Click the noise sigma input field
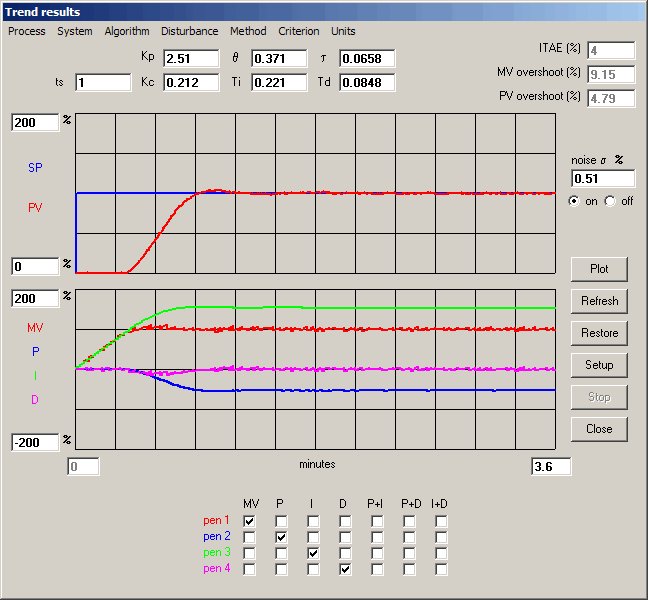Viewport: 648px width, 600px height. tap(602, 178)
